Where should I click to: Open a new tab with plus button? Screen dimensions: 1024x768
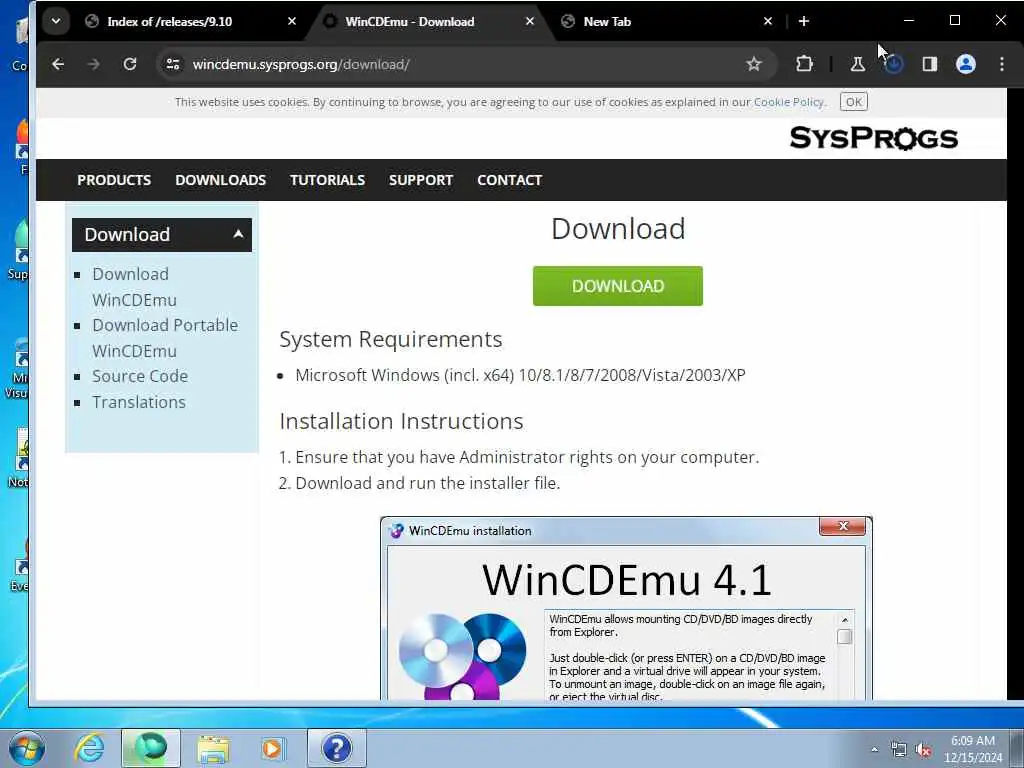[x=804, y=21]
